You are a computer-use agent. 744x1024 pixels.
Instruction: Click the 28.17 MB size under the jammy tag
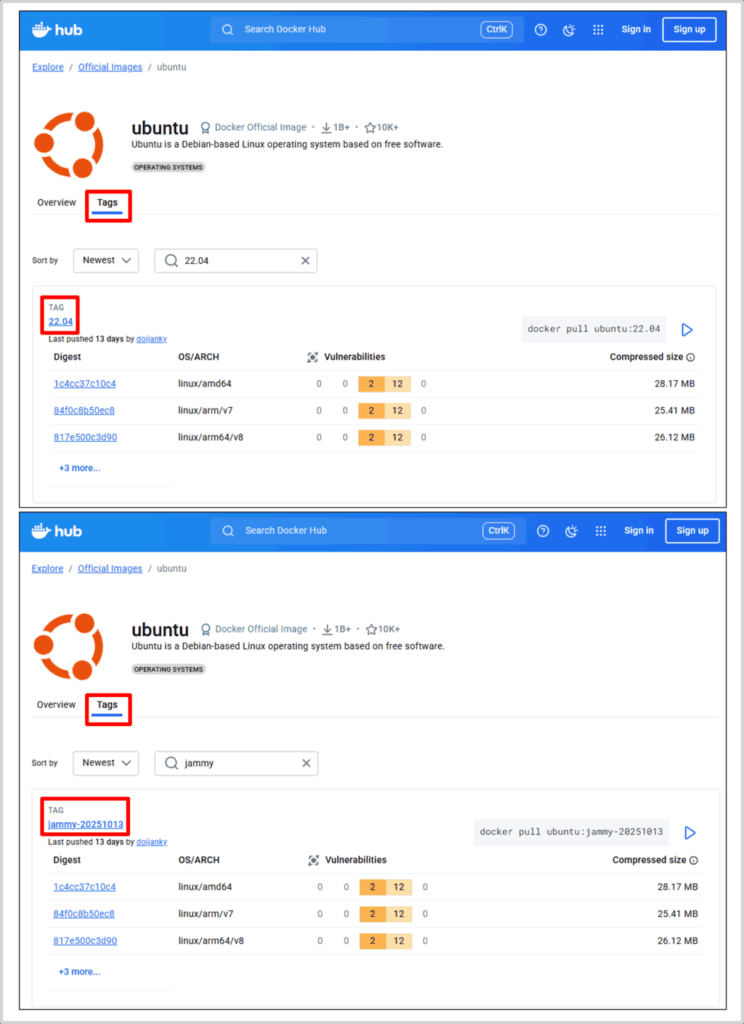pos(677,887)
